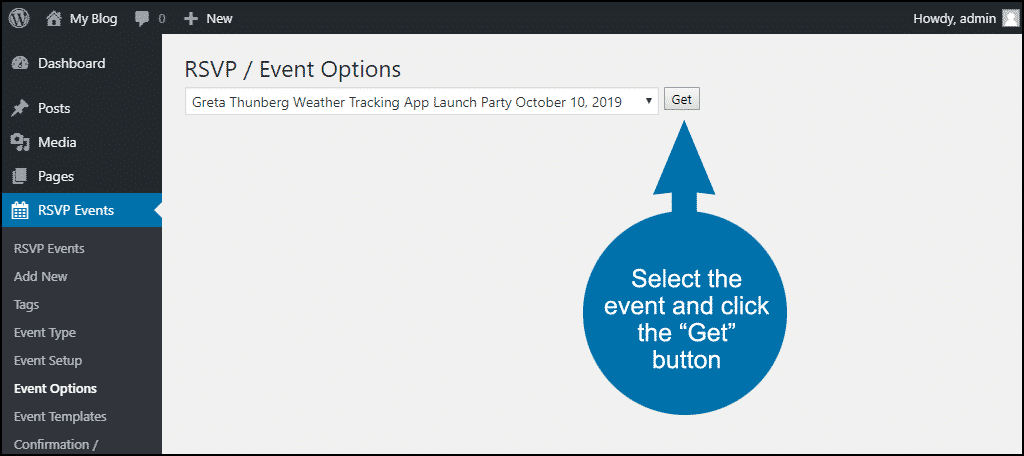Open the Tags submenu link
Screen dimensions: 1024x456
point(26,305)
